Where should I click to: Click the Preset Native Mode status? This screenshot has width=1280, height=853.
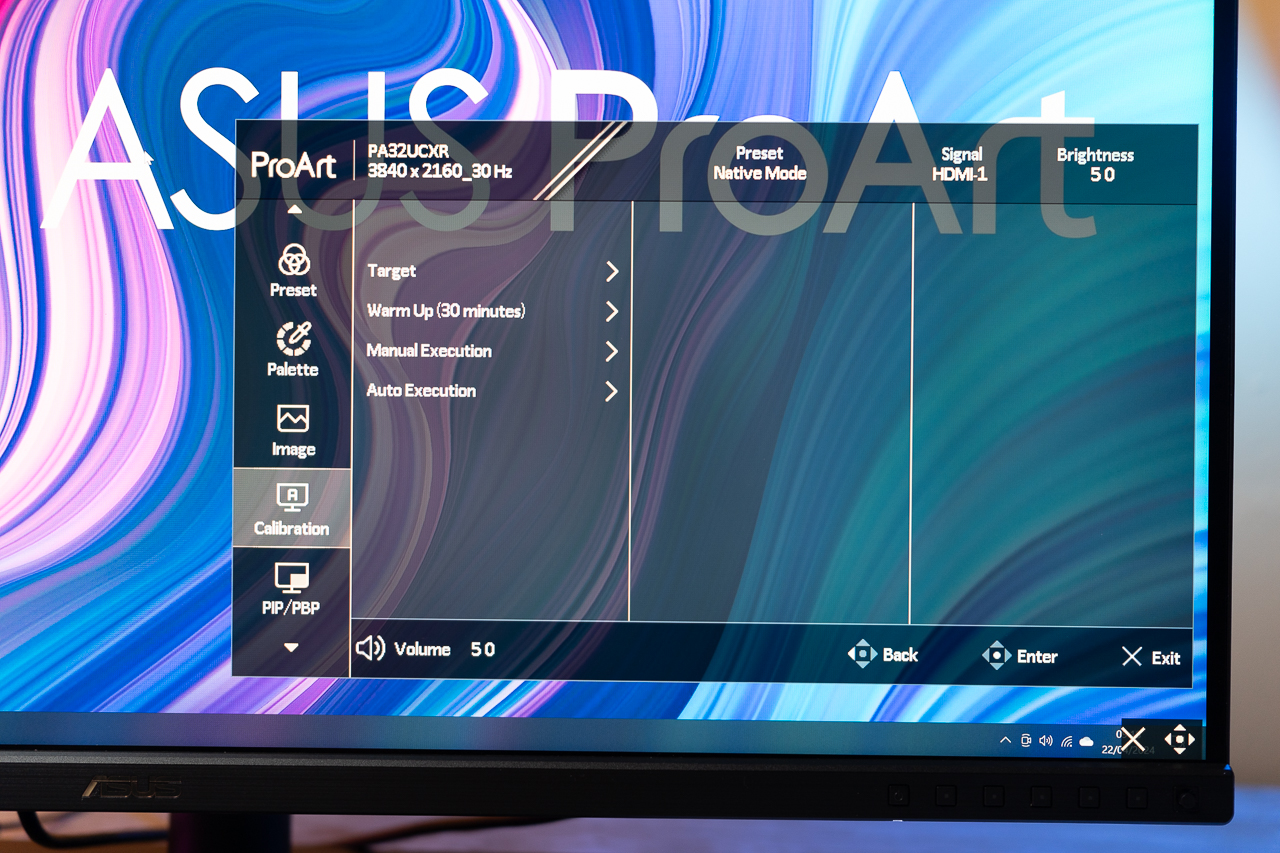[x=759, y=163]
